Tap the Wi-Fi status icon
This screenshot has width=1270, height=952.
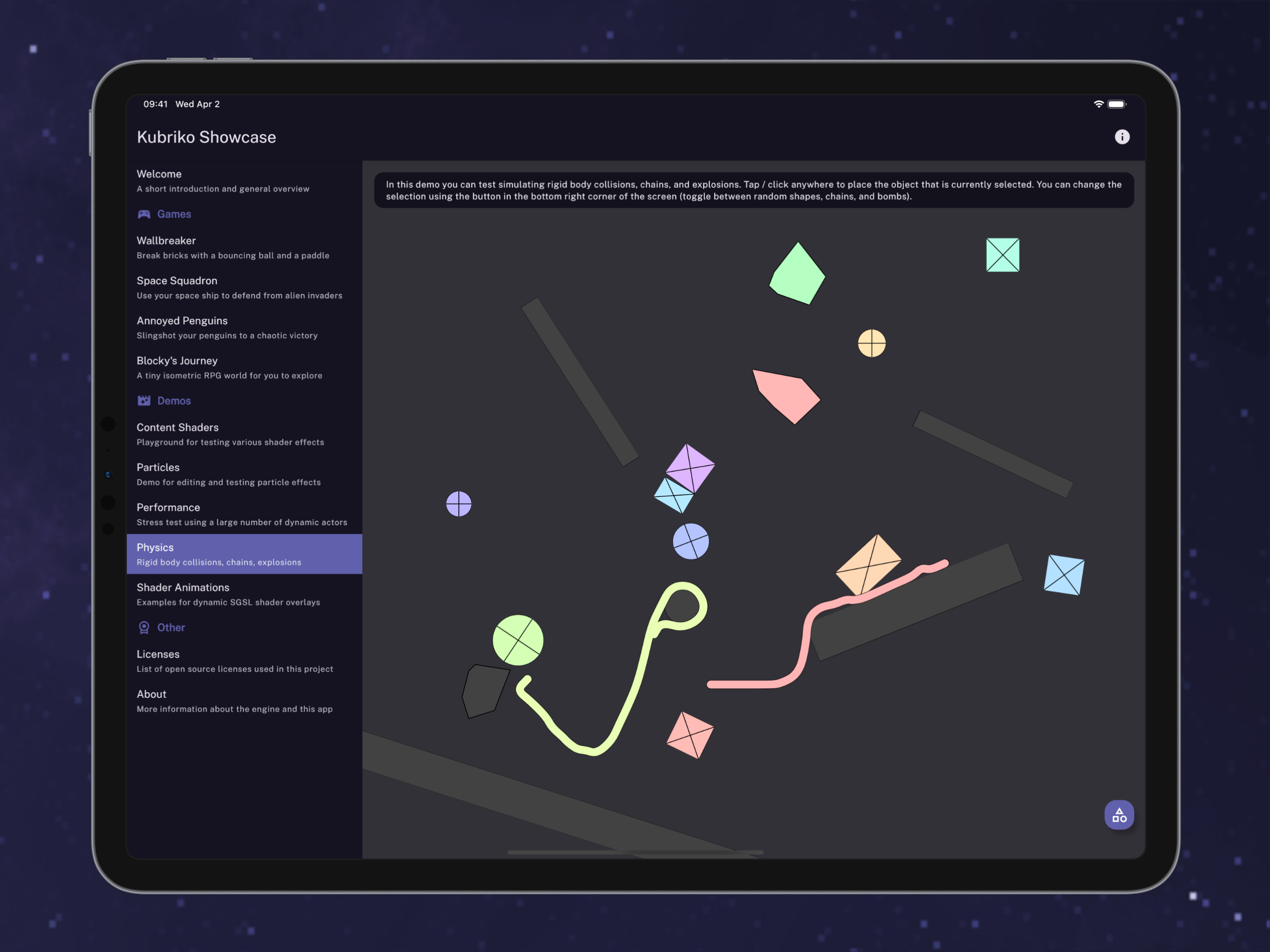pos(1098,104)
